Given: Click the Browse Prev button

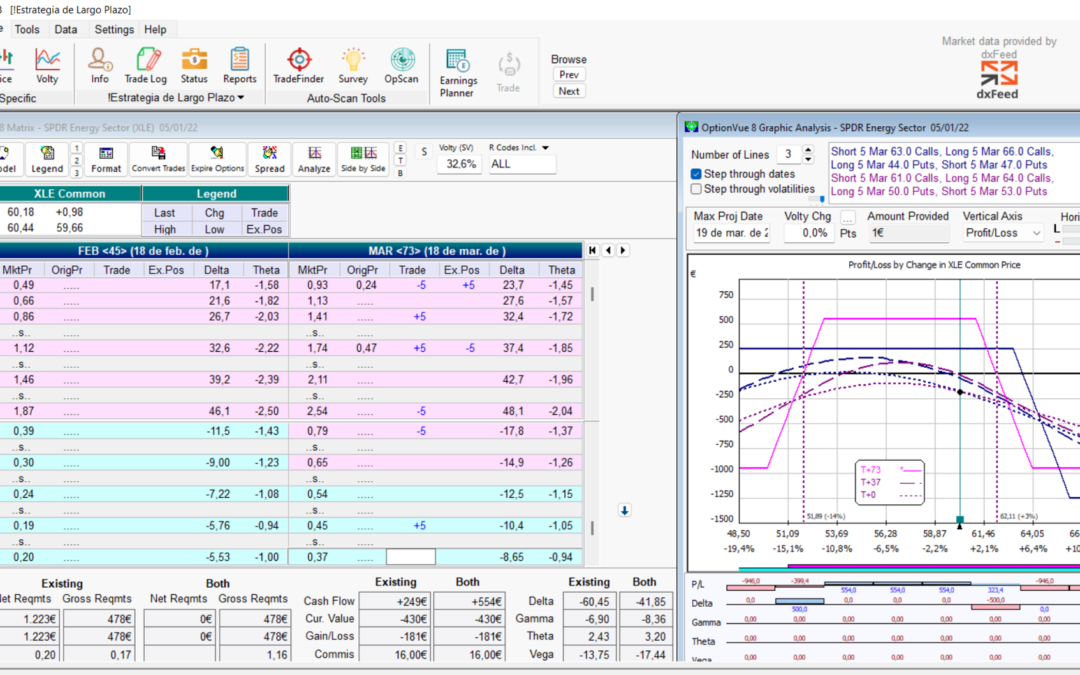Looking at the screenshot, I should (569, 74).
